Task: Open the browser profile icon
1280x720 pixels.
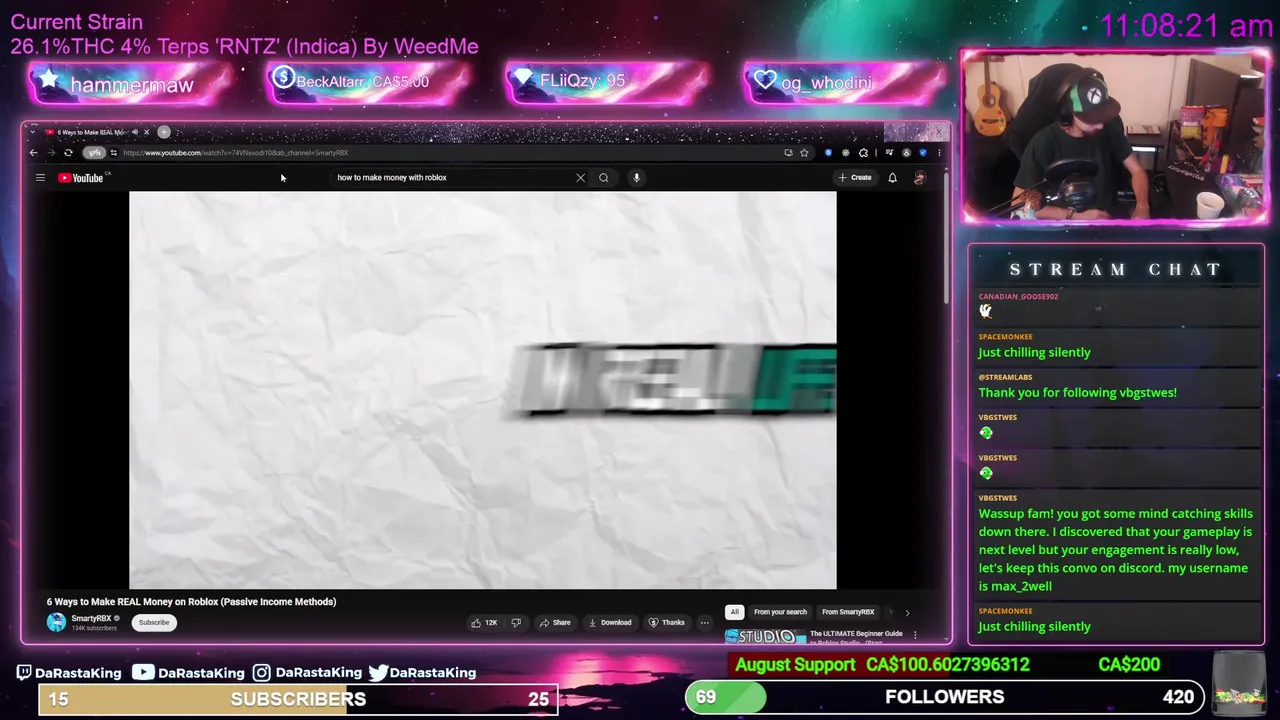Action: (x=906, y=153)
